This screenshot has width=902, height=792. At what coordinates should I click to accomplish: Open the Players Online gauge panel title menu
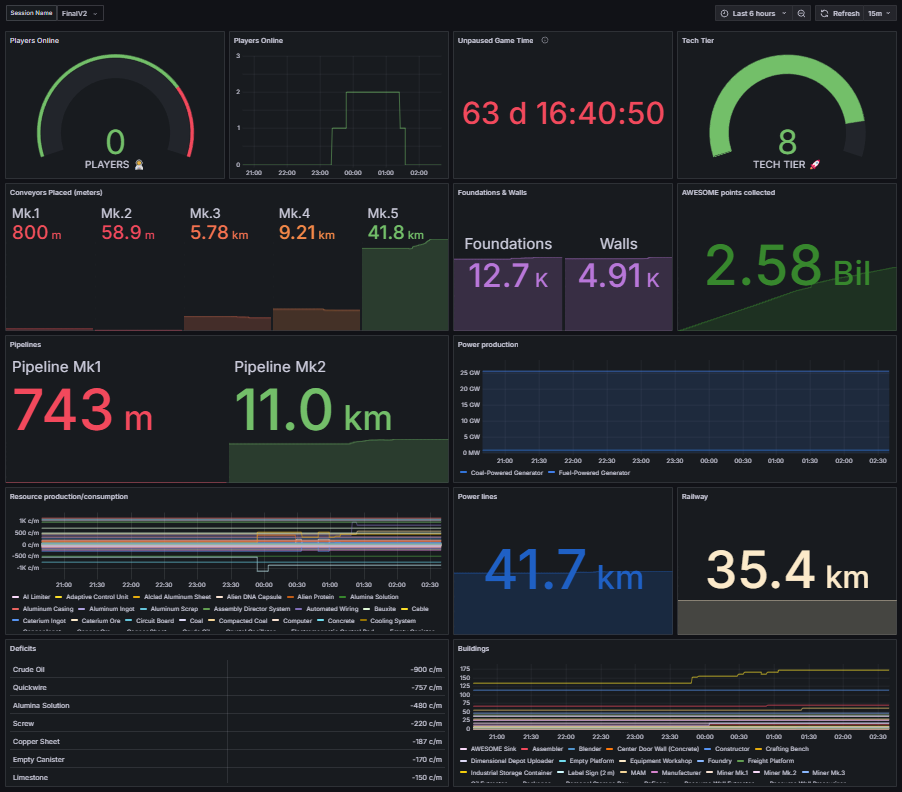click(35, 40)
